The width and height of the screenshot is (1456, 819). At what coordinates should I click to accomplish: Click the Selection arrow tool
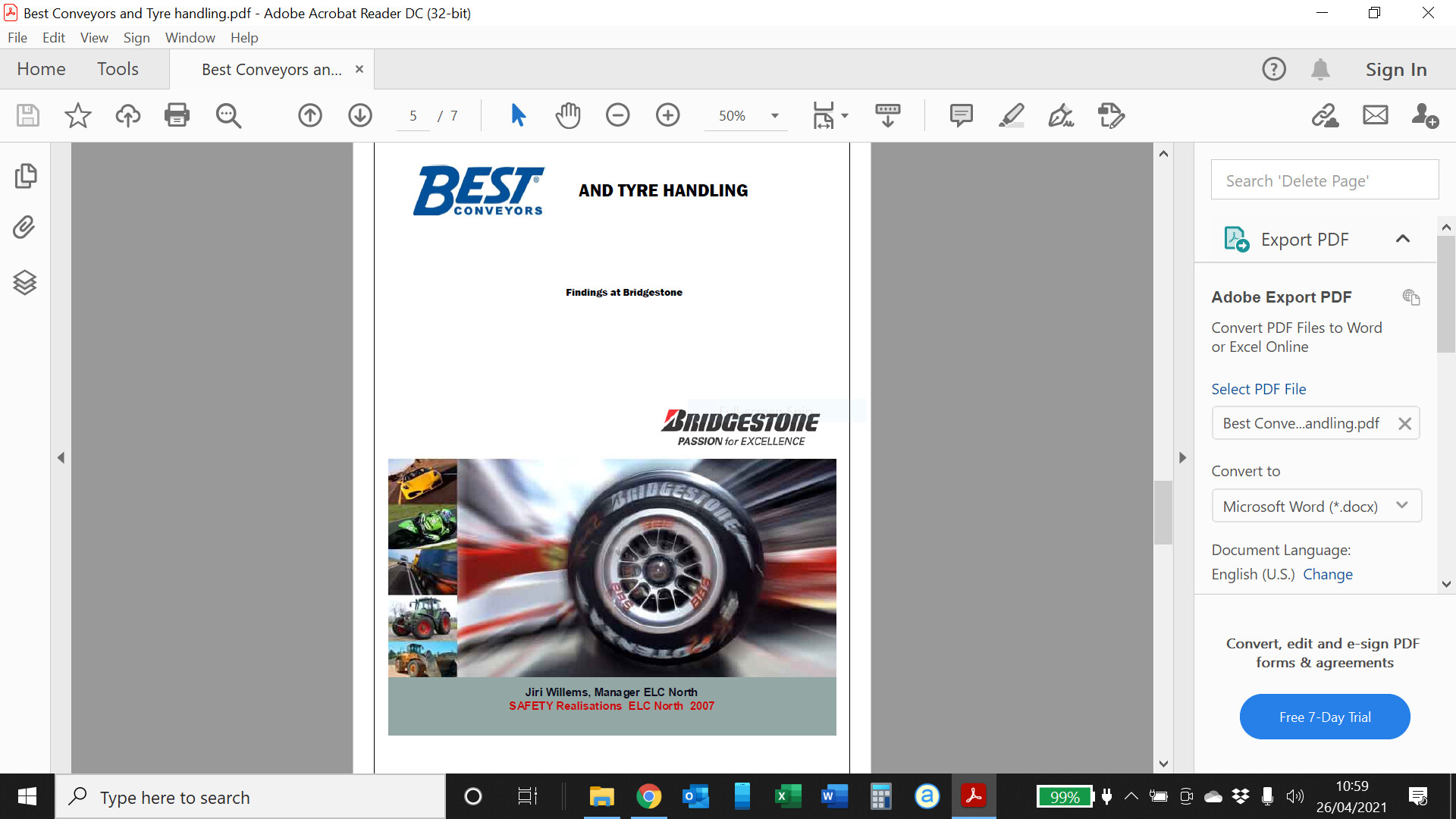(518, 115)
